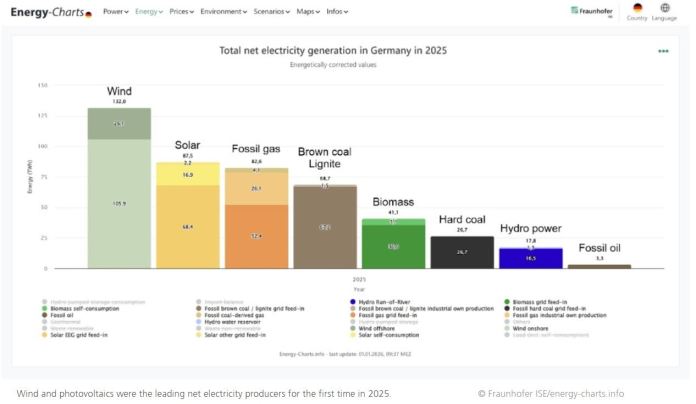696x404 pixels.
Task: Click the German flag Country icon
Action: click(x=637, y=9)
